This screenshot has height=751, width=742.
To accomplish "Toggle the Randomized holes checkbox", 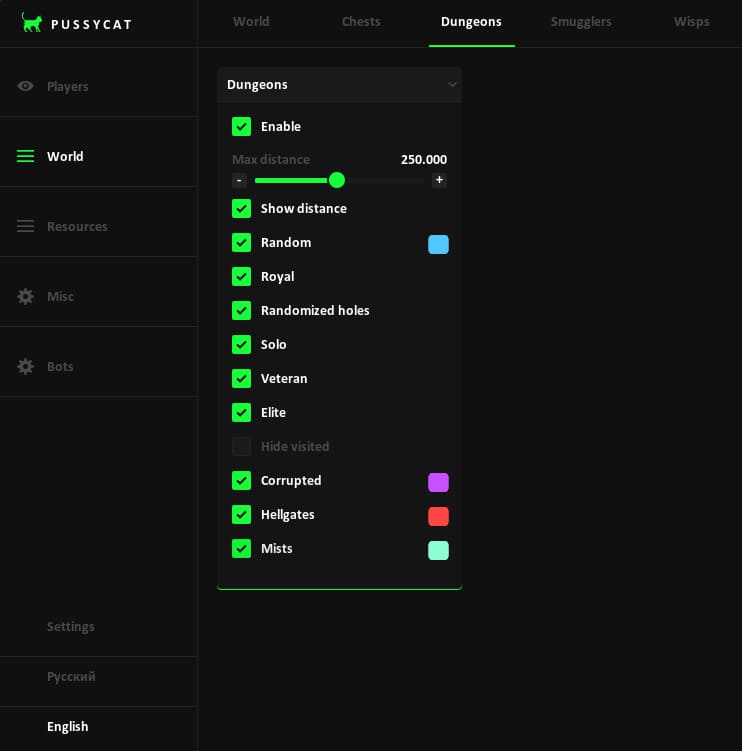I will click(241, 310).
